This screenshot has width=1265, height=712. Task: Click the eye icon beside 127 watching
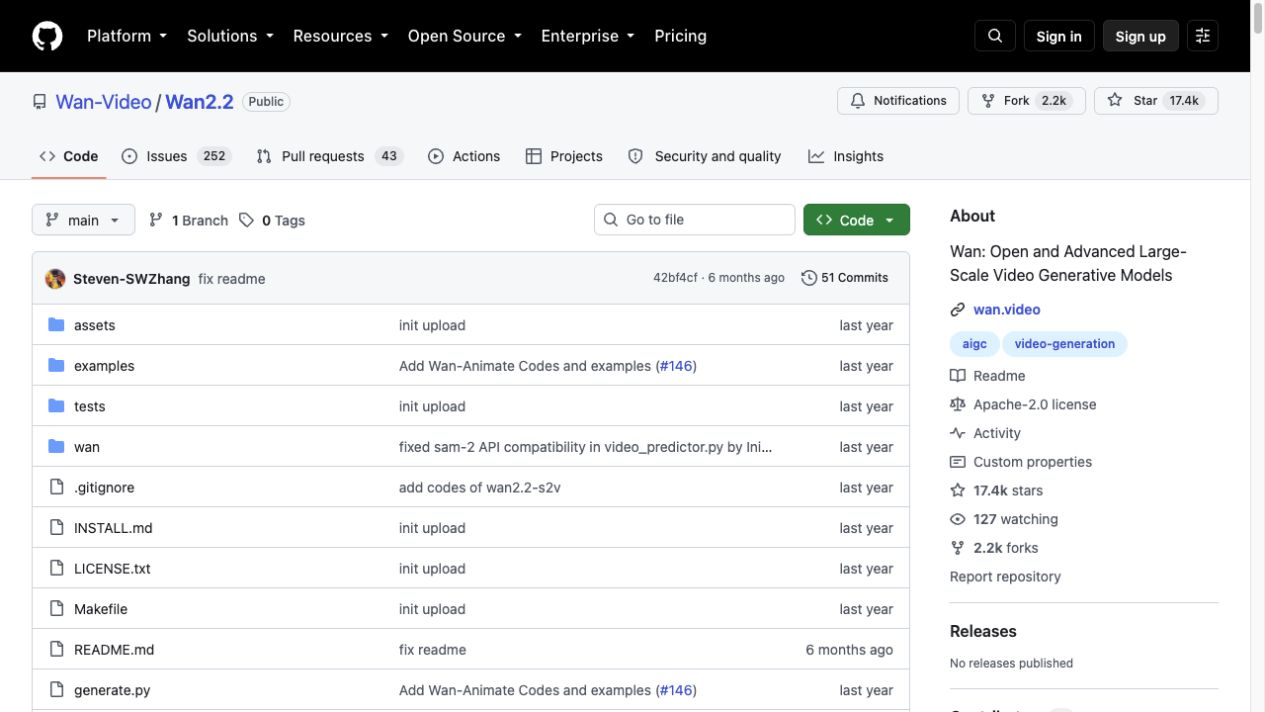(x=958, y=519)
